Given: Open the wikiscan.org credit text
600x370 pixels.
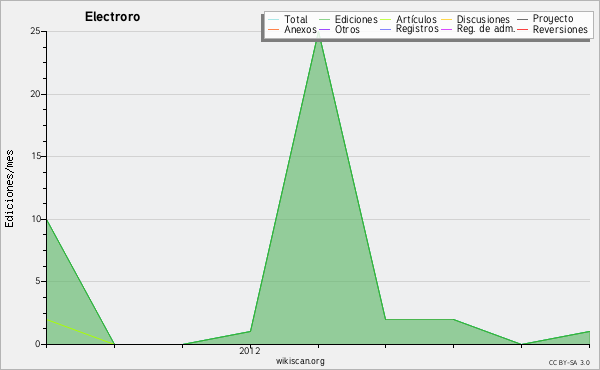Looking at the screenshot, I should (300, 361).
